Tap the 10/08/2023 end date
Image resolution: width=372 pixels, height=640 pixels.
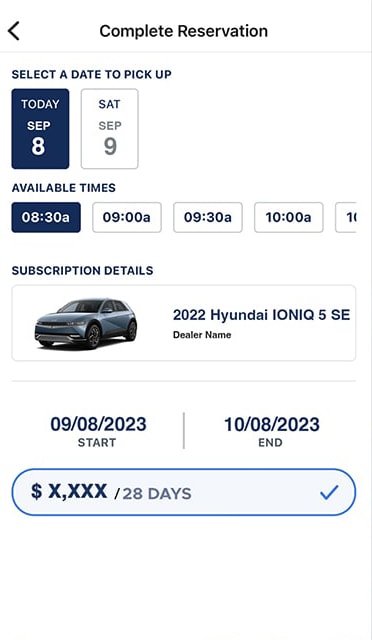point(272,424)
